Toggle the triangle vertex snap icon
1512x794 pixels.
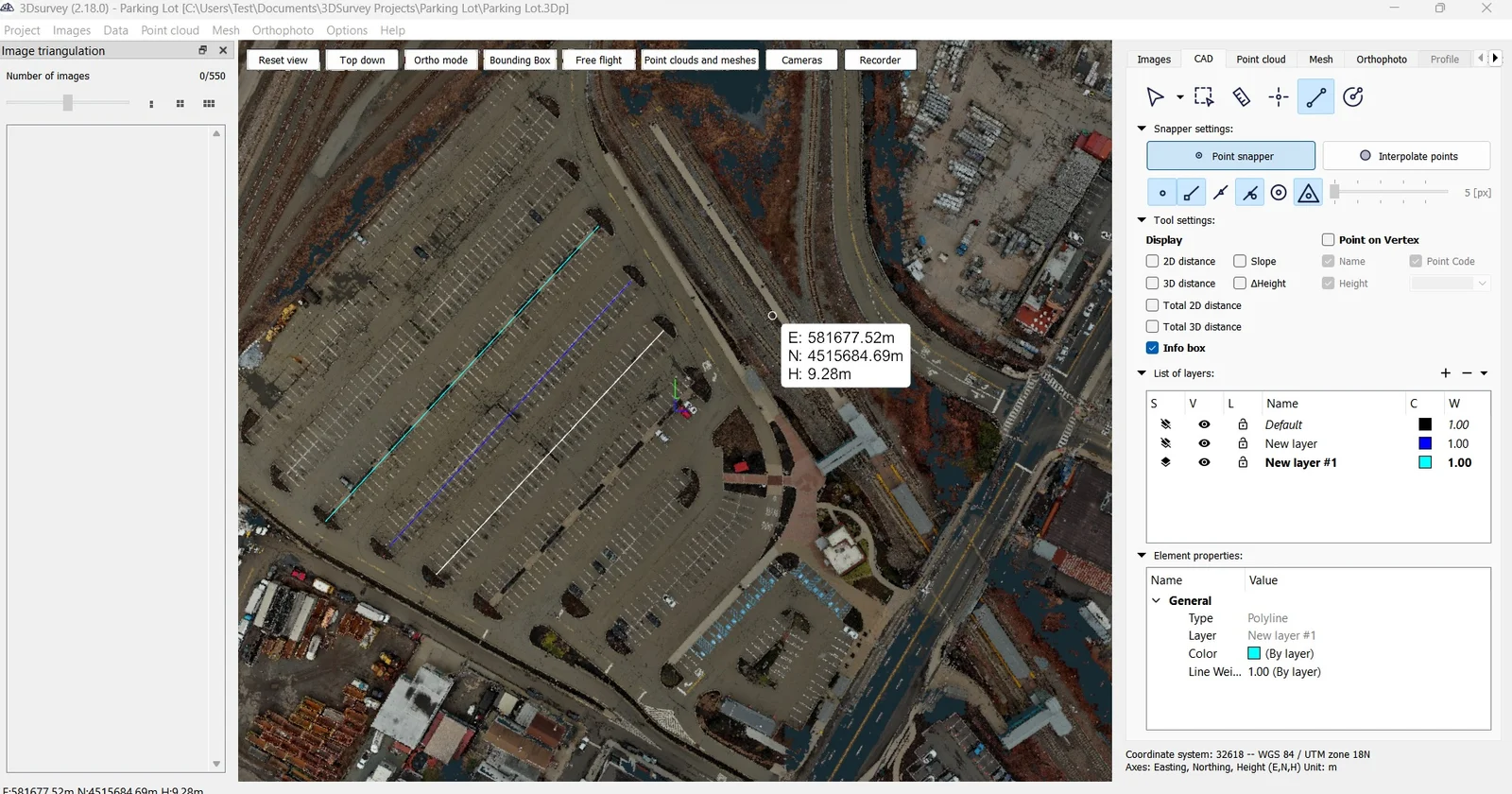pyautogui.click(x=1308, y=193)
